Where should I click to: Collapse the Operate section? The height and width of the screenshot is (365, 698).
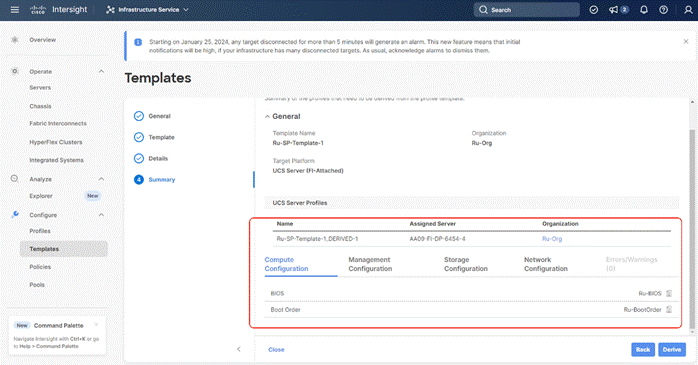click(x=101, y=71)
